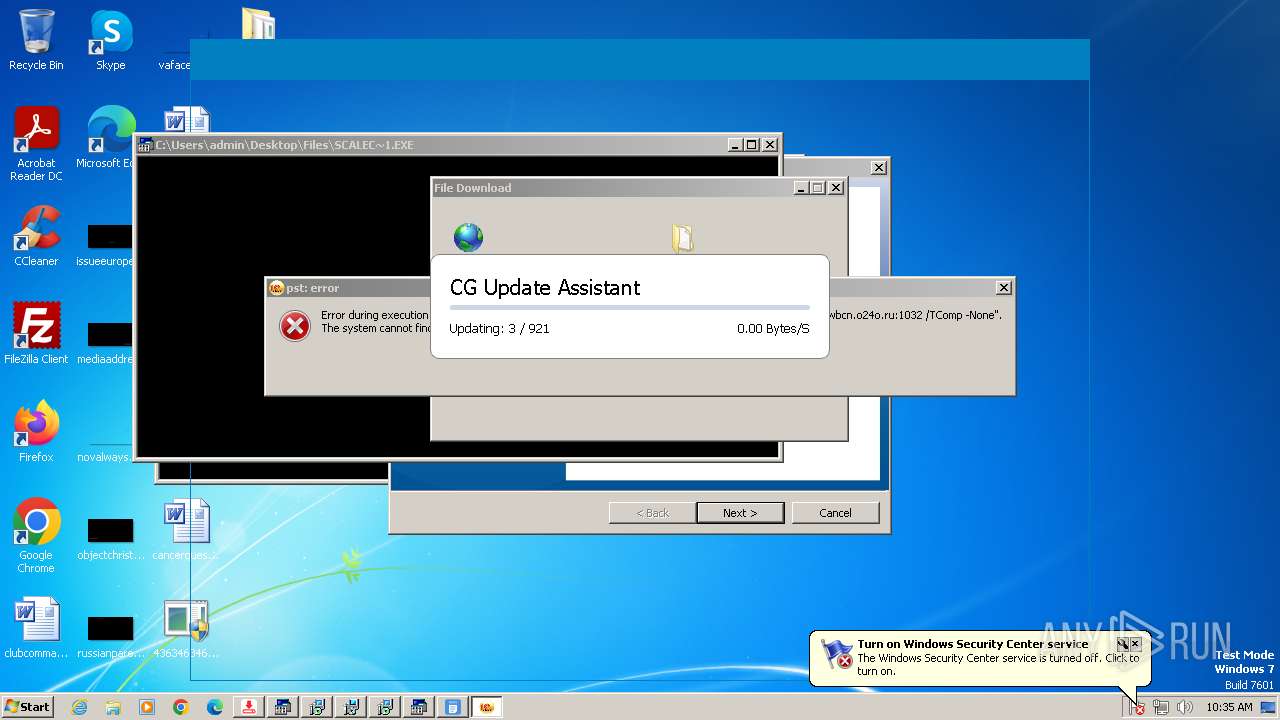This screenshot has height=720, width=1280.
Task: Click the Turn on Windows Security Center text
Action: click(972, 644)
